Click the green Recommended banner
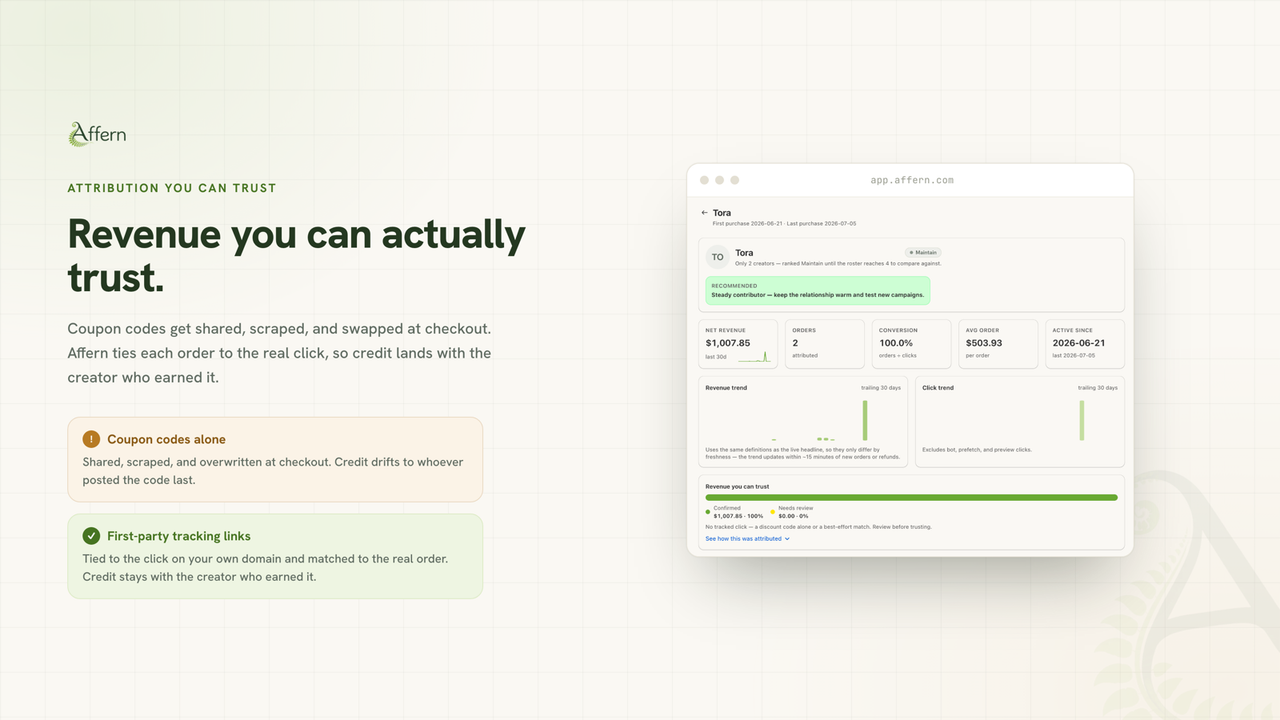 [818, 291]
